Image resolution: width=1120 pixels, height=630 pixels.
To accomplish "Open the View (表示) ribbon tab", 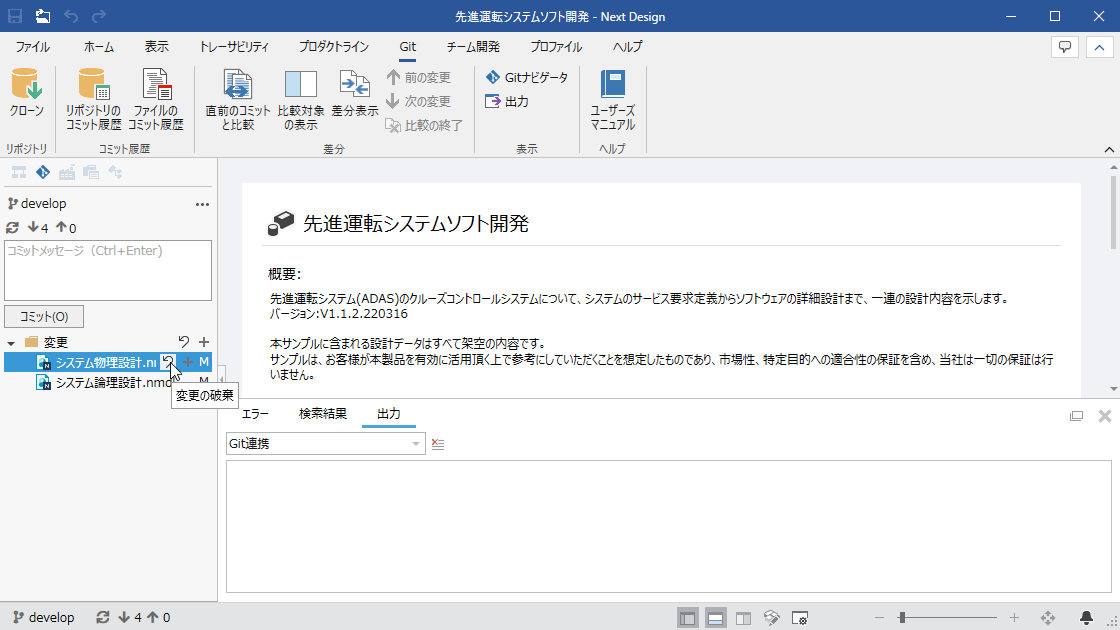I will click(156, 47).
